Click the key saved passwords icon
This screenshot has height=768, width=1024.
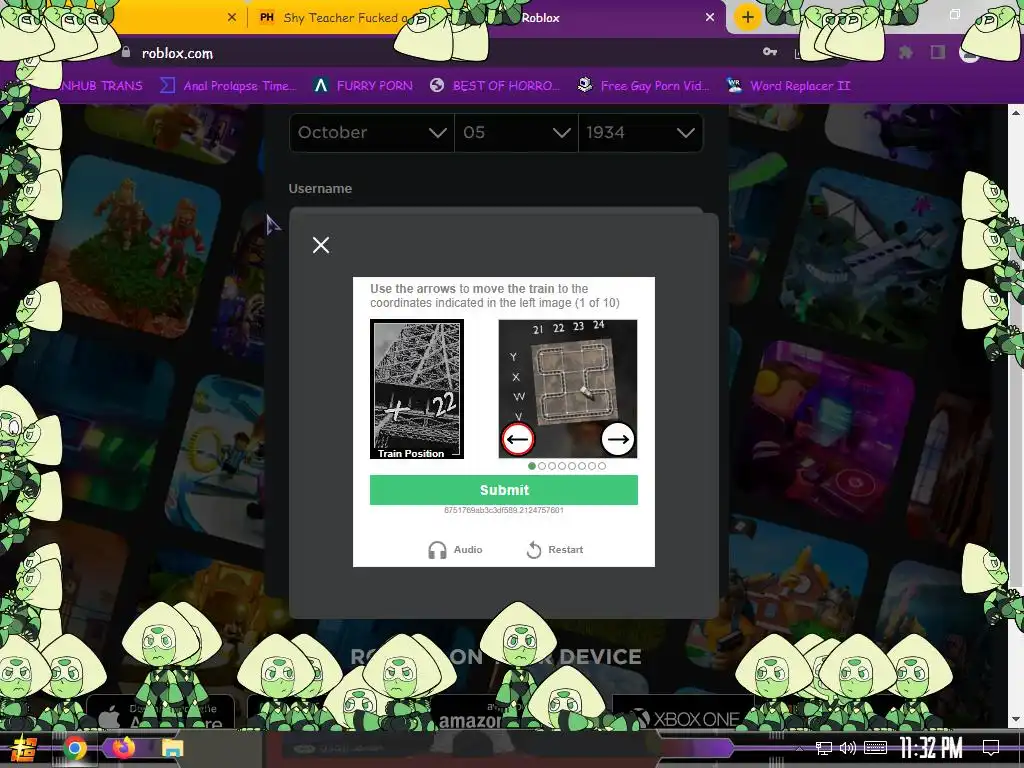770,52
